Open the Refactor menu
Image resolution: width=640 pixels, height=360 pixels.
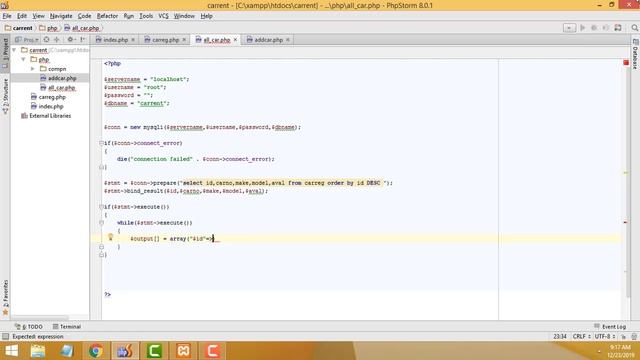(x=107, y=16)
